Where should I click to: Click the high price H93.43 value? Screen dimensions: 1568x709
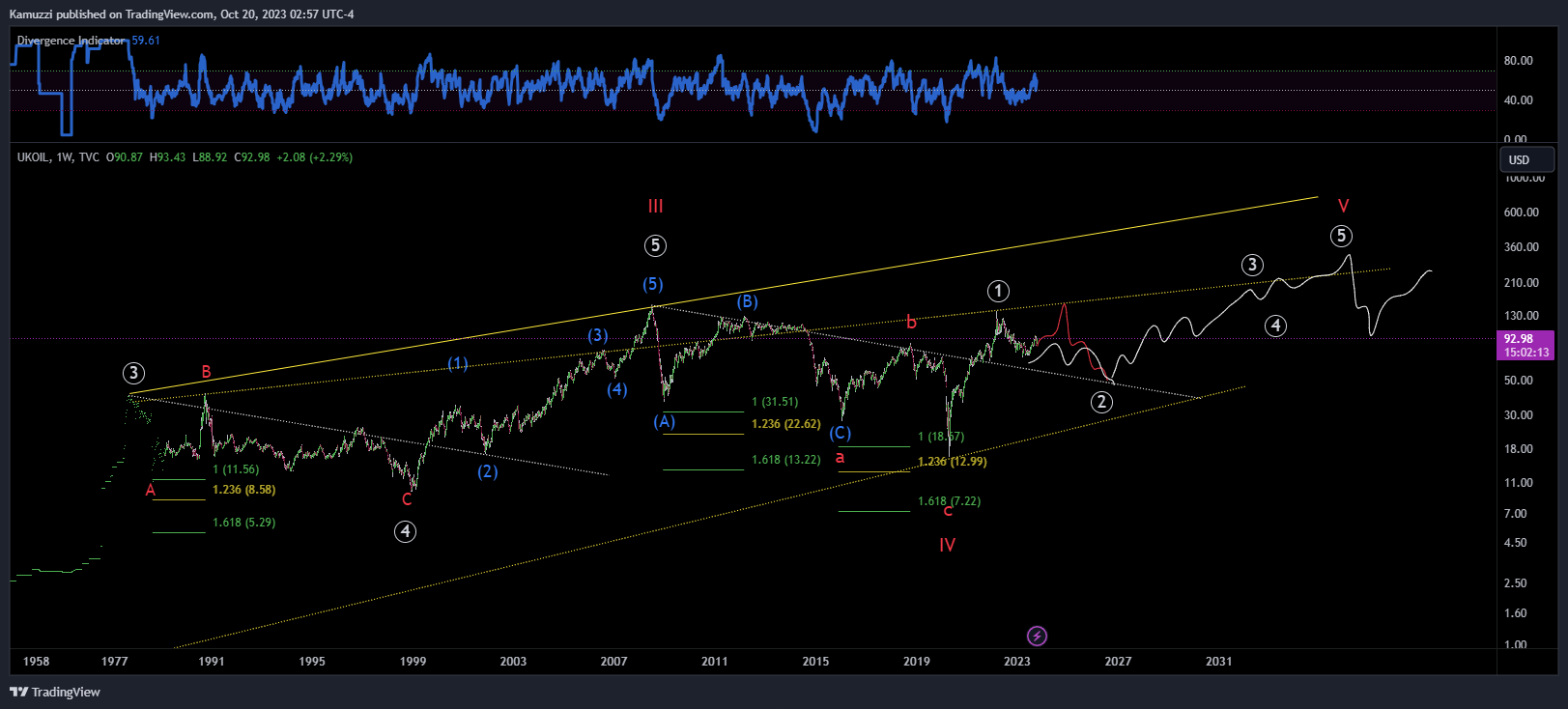point(168,157)
